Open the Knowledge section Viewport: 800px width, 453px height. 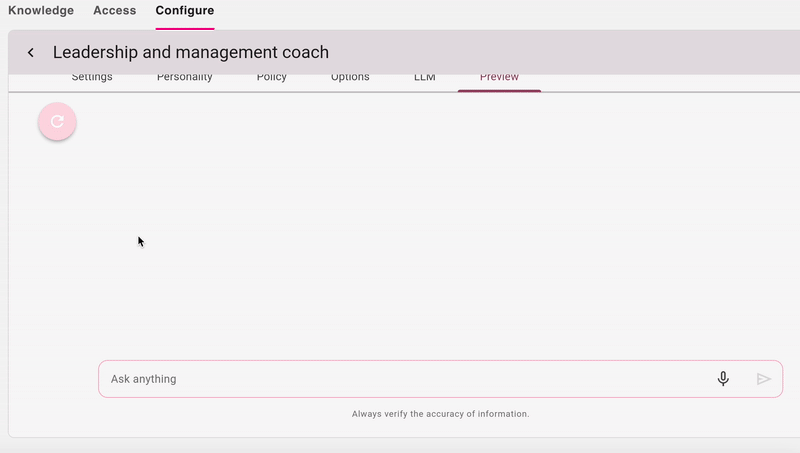(x=41, y=11)
